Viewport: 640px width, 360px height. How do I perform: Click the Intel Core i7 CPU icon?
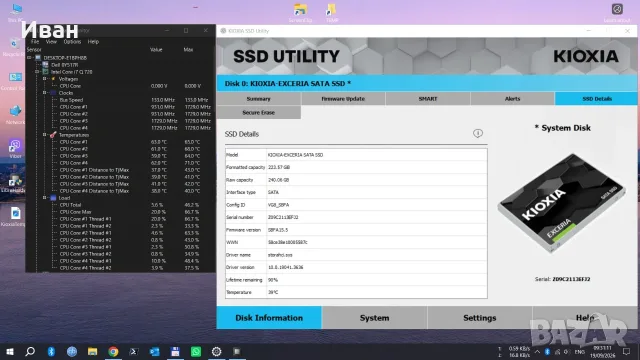click(46, 72)
